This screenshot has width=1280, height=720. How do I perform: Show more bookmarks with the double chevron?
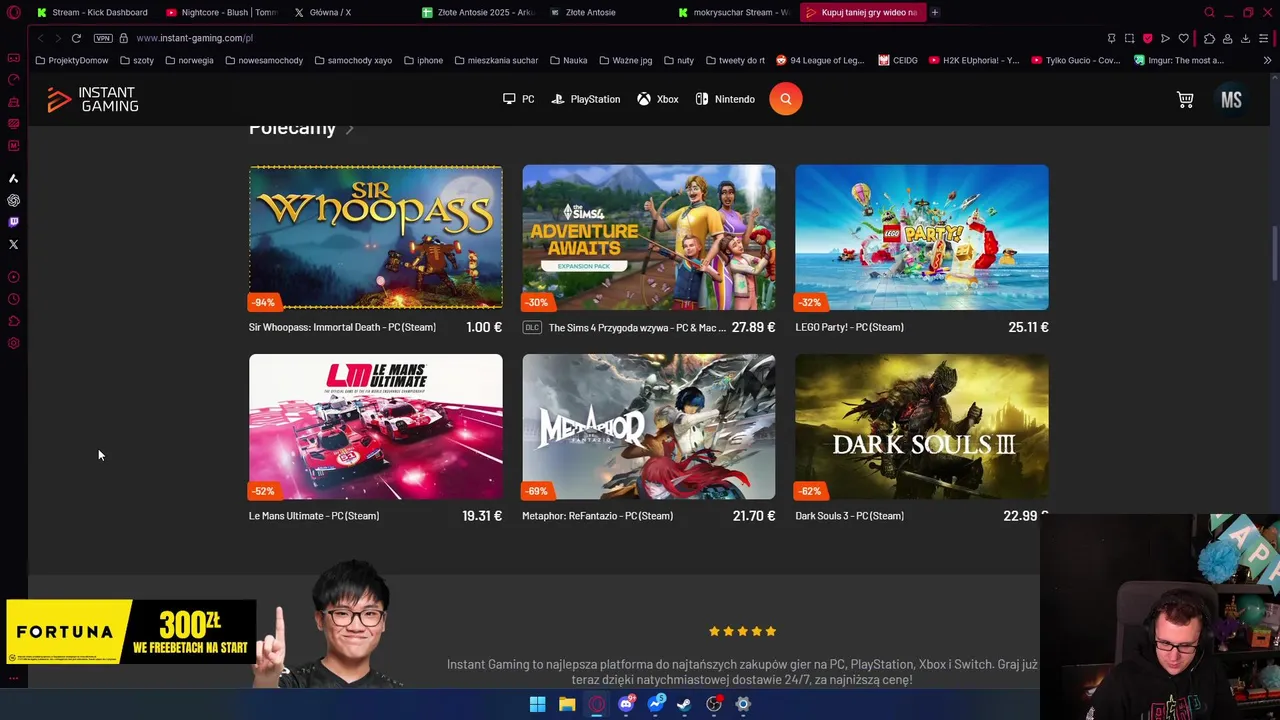coord(1267,60)
